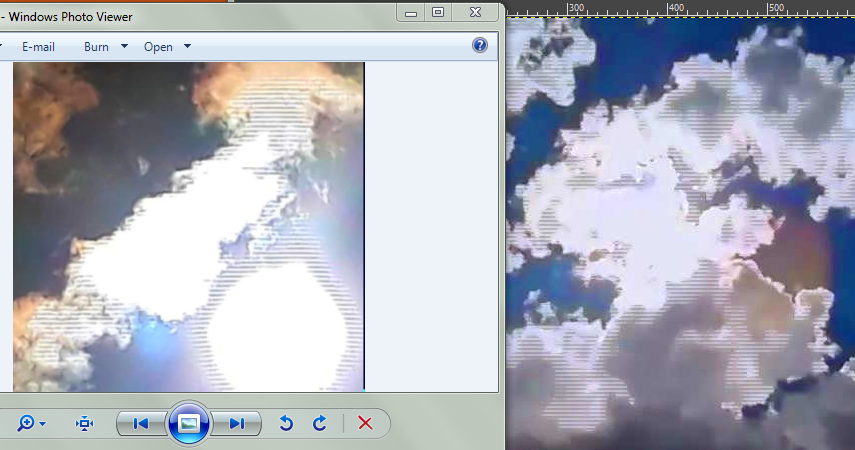This screenshot has height=450, width=855.
Task: Click the photo displayed in Photo Viewer
Action: pos(188,226)
